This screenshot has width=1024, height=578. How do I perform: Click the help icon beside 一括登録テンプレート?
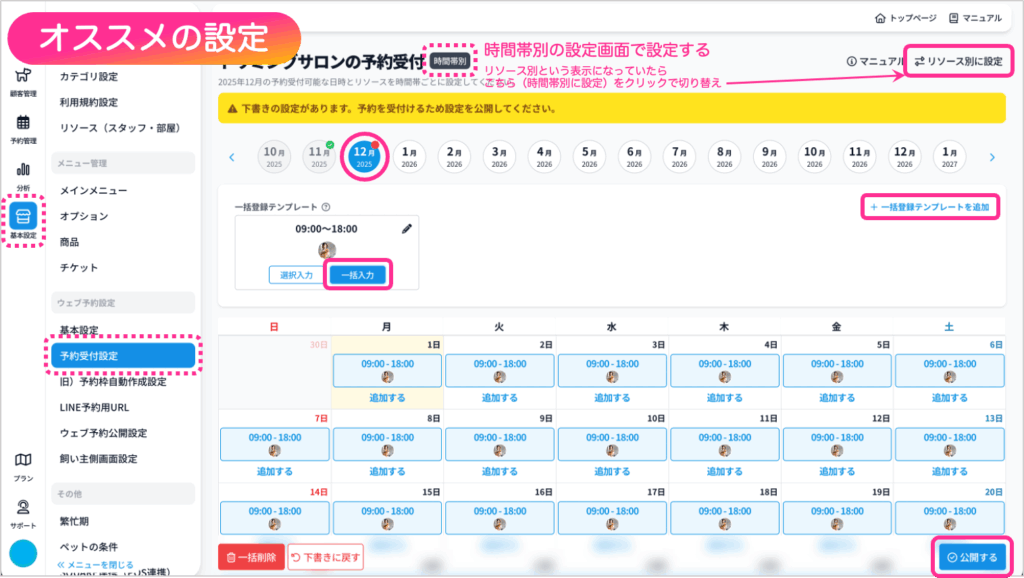(326, 207)
